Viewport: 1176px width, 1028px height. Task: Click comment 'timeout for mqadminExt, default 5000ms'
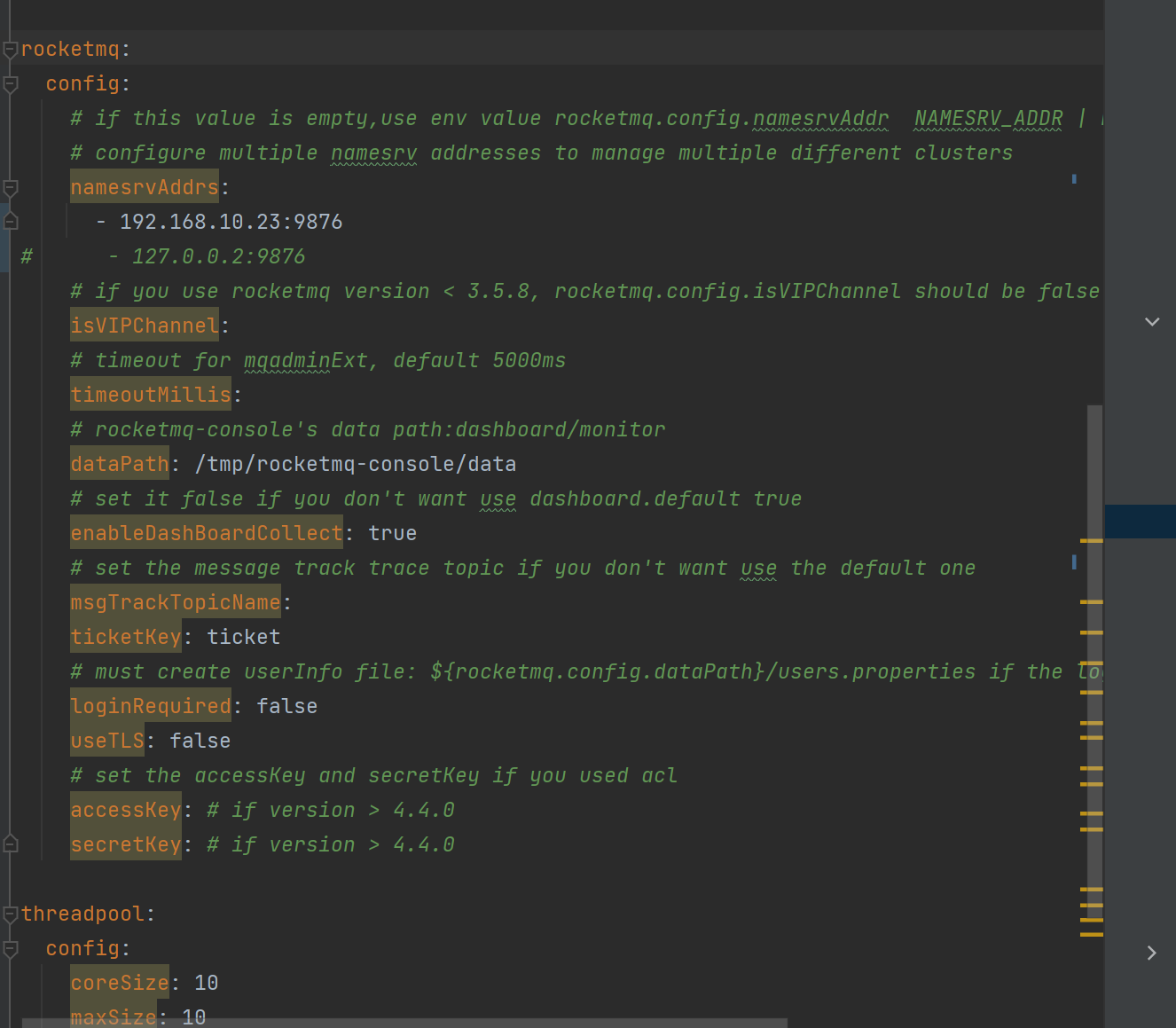point(318,360)
